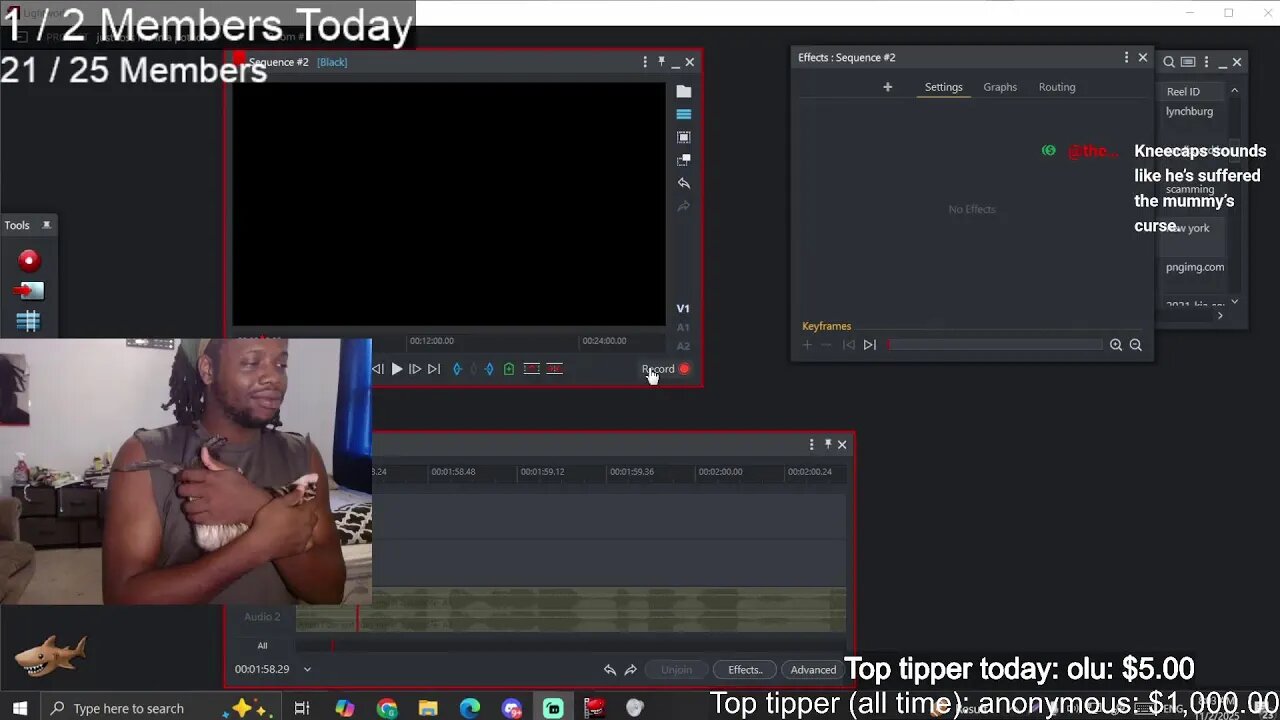Open the timecode dropdown arrow in timeline
The height and width of the screenshot is (720, 1280).
point(307,670)
